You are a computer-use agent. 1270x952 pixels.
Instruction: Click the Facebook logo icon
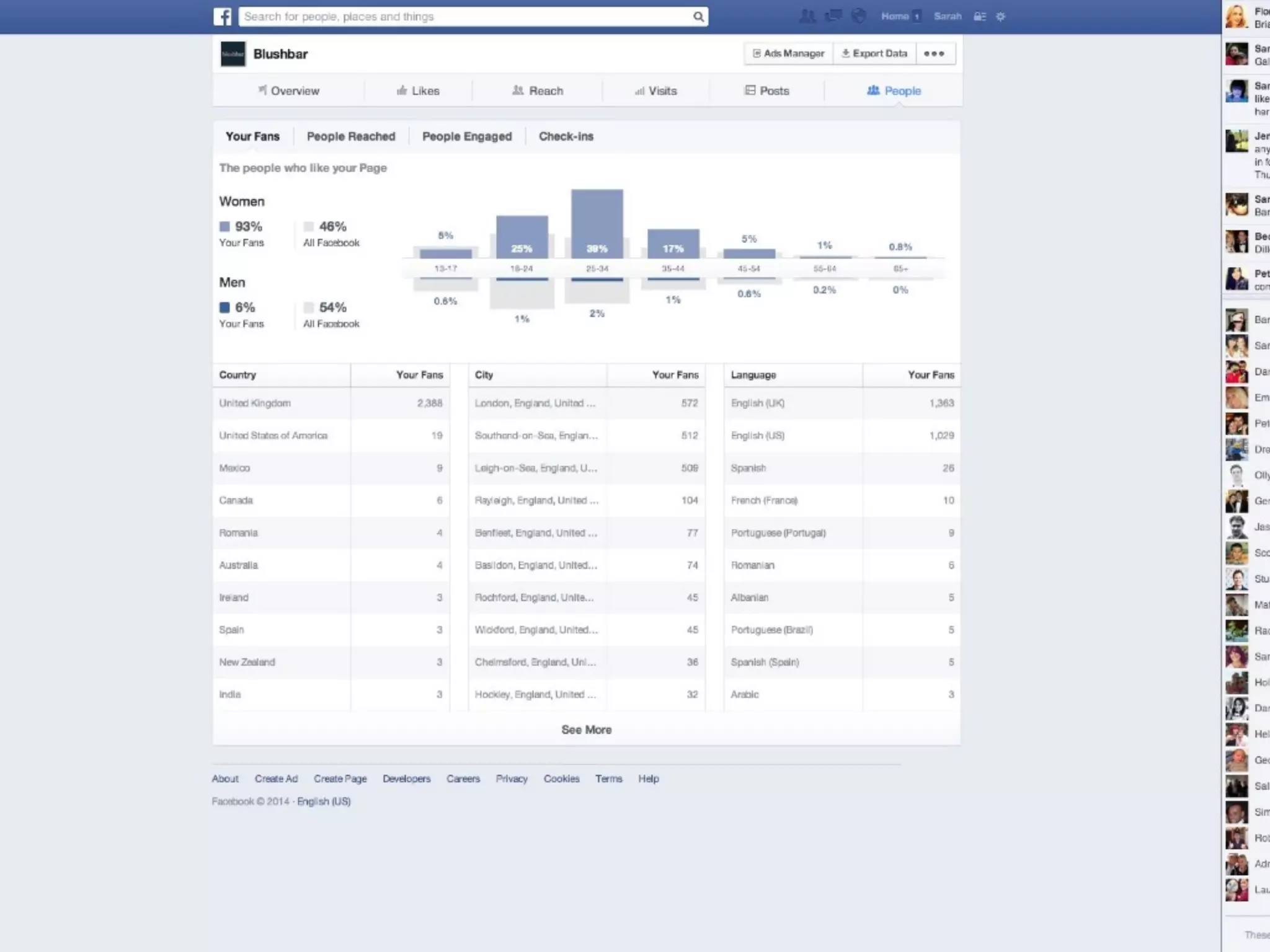(x=222, y=17)
